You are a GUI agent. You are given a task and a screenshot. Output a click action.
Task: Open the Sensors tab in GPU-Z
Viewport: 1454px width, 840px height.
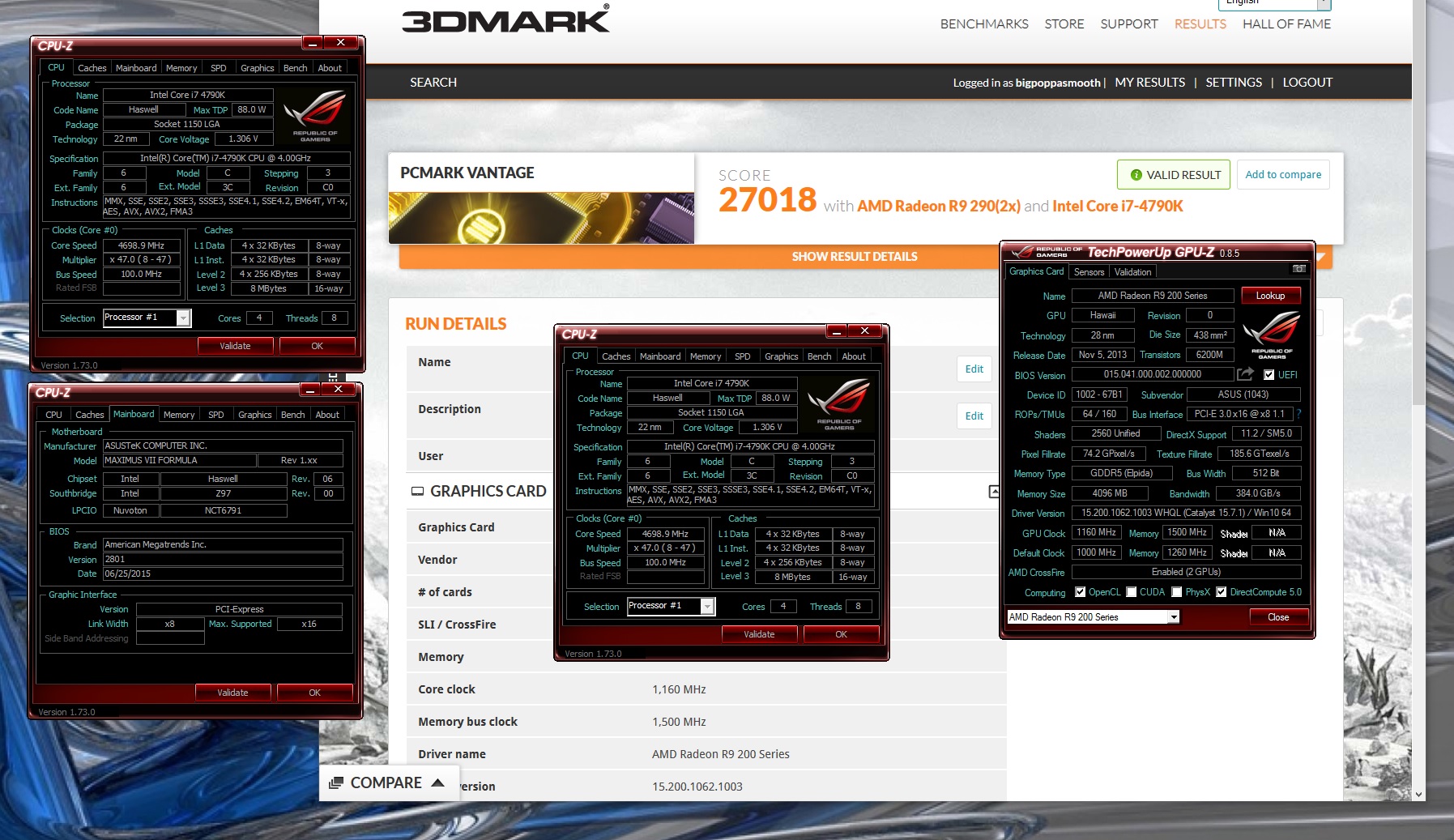click(1089, 272)
